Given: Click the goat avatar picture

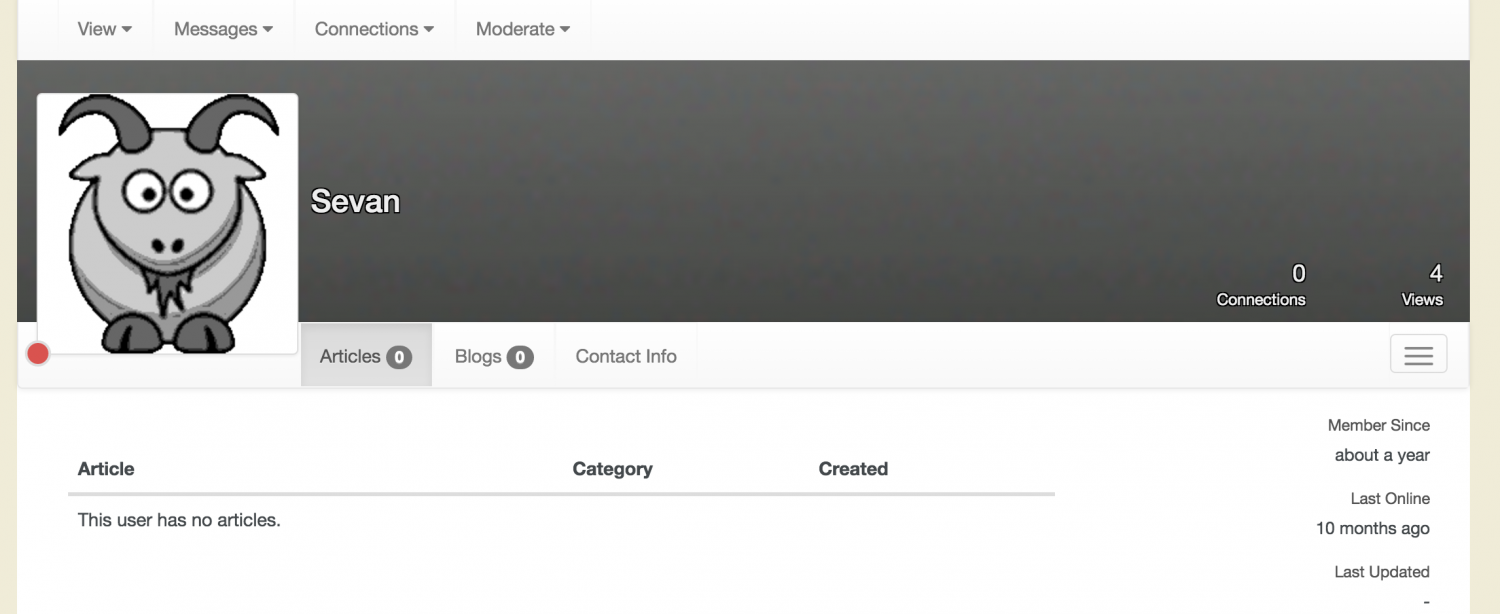Looking at the screenshot, I should tap(168, 223).
